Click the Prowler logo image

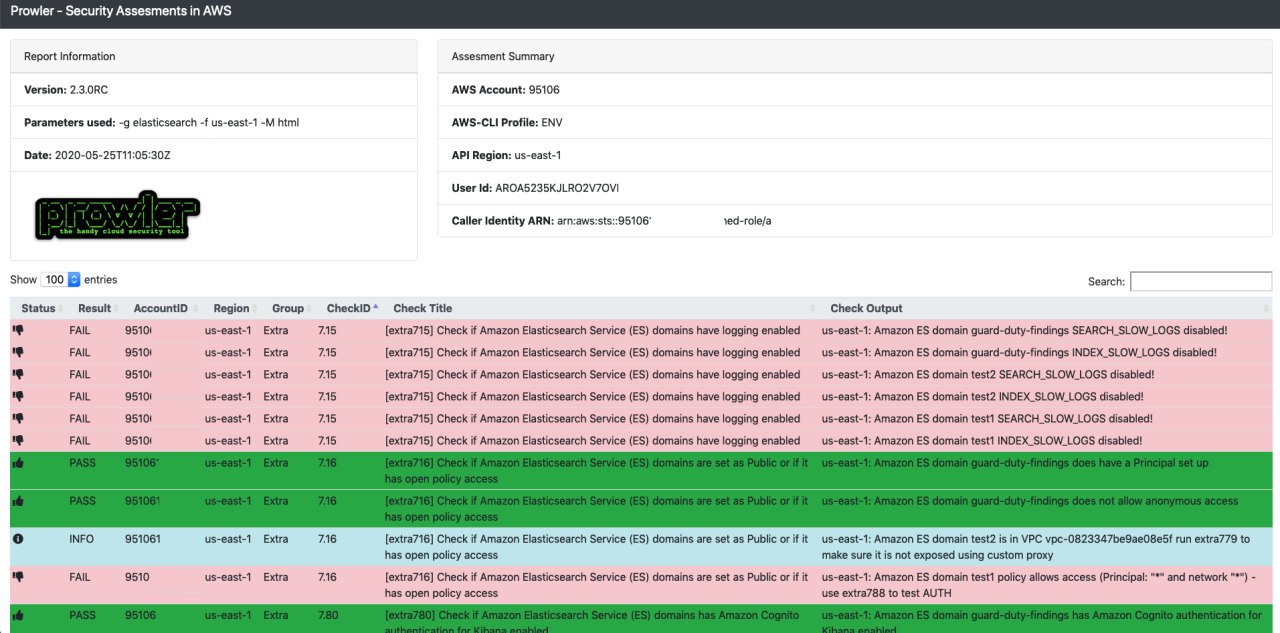pyautogui.click(x=117, y=216)
